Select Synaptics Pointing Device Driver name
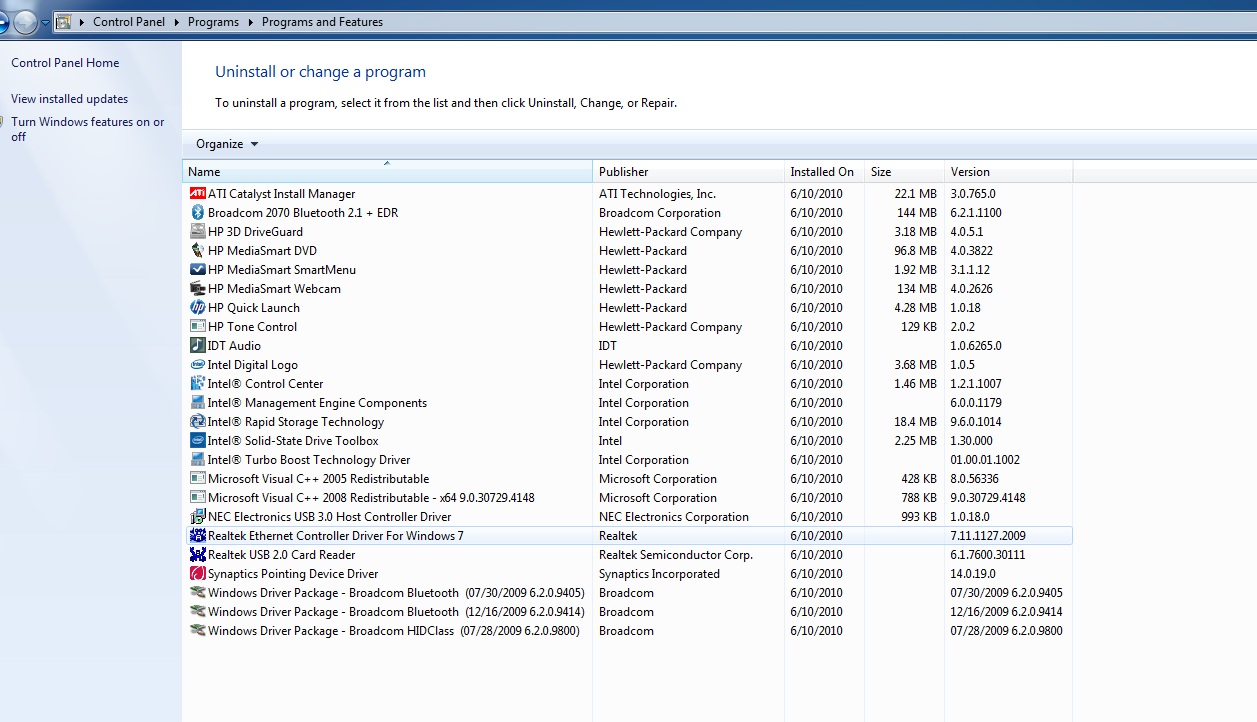 pos(293,574)
